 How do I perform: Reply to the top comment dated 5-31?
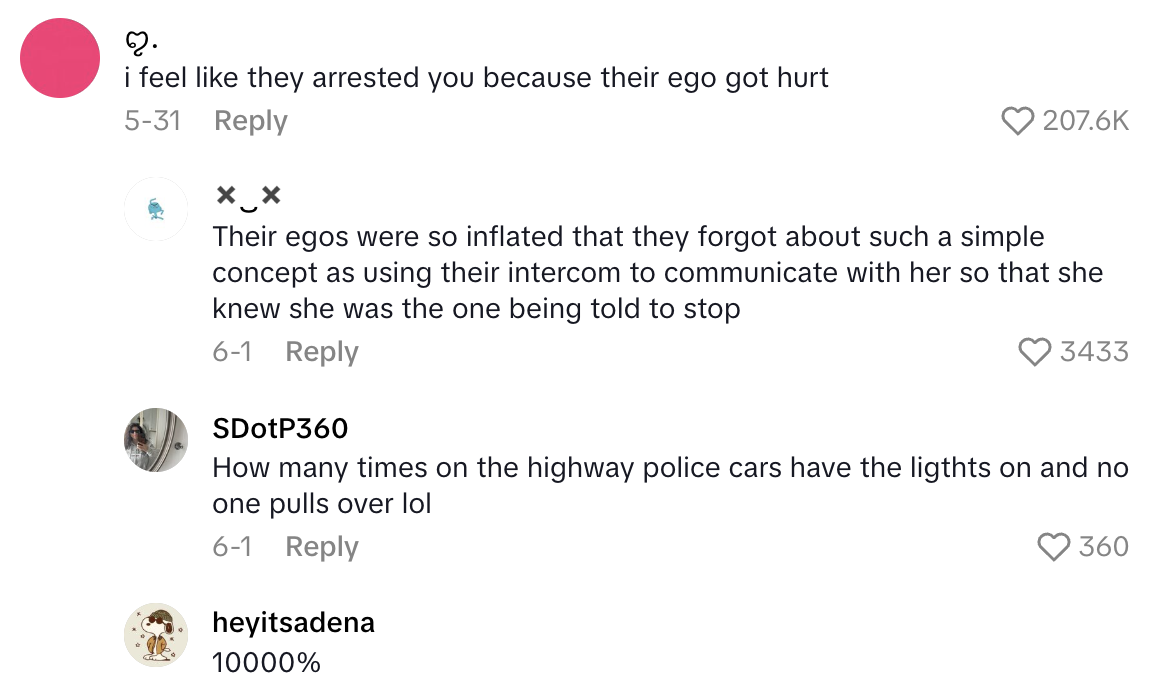tap(250, 120)
